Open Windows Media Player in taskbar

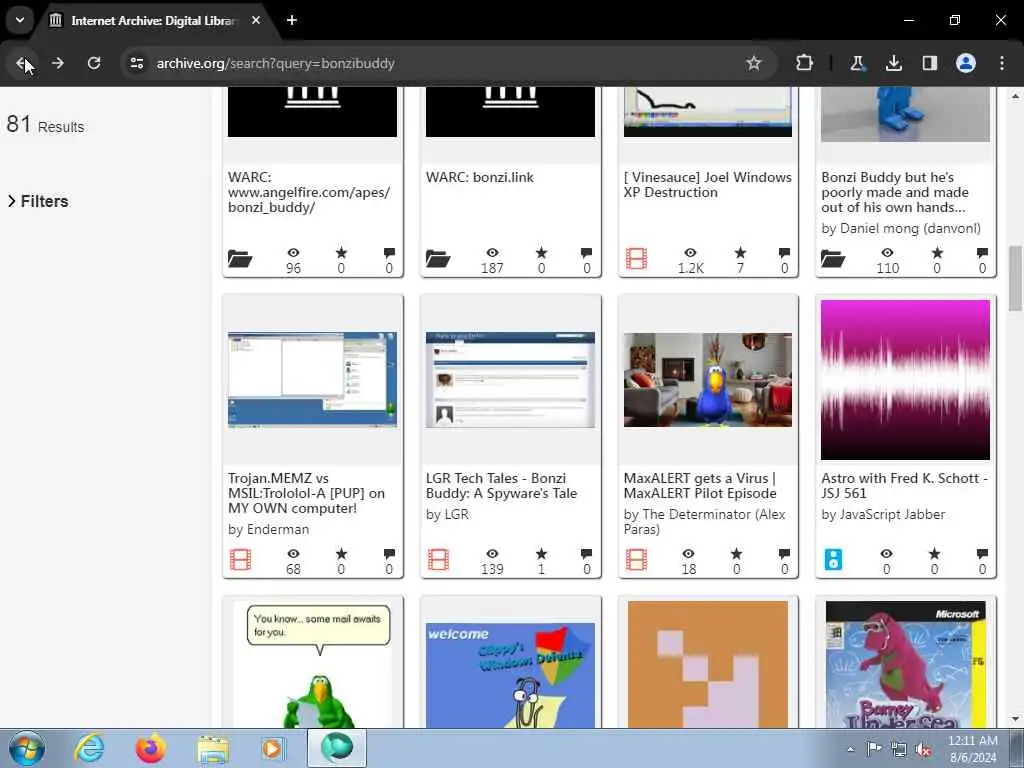tap(272, 748)
